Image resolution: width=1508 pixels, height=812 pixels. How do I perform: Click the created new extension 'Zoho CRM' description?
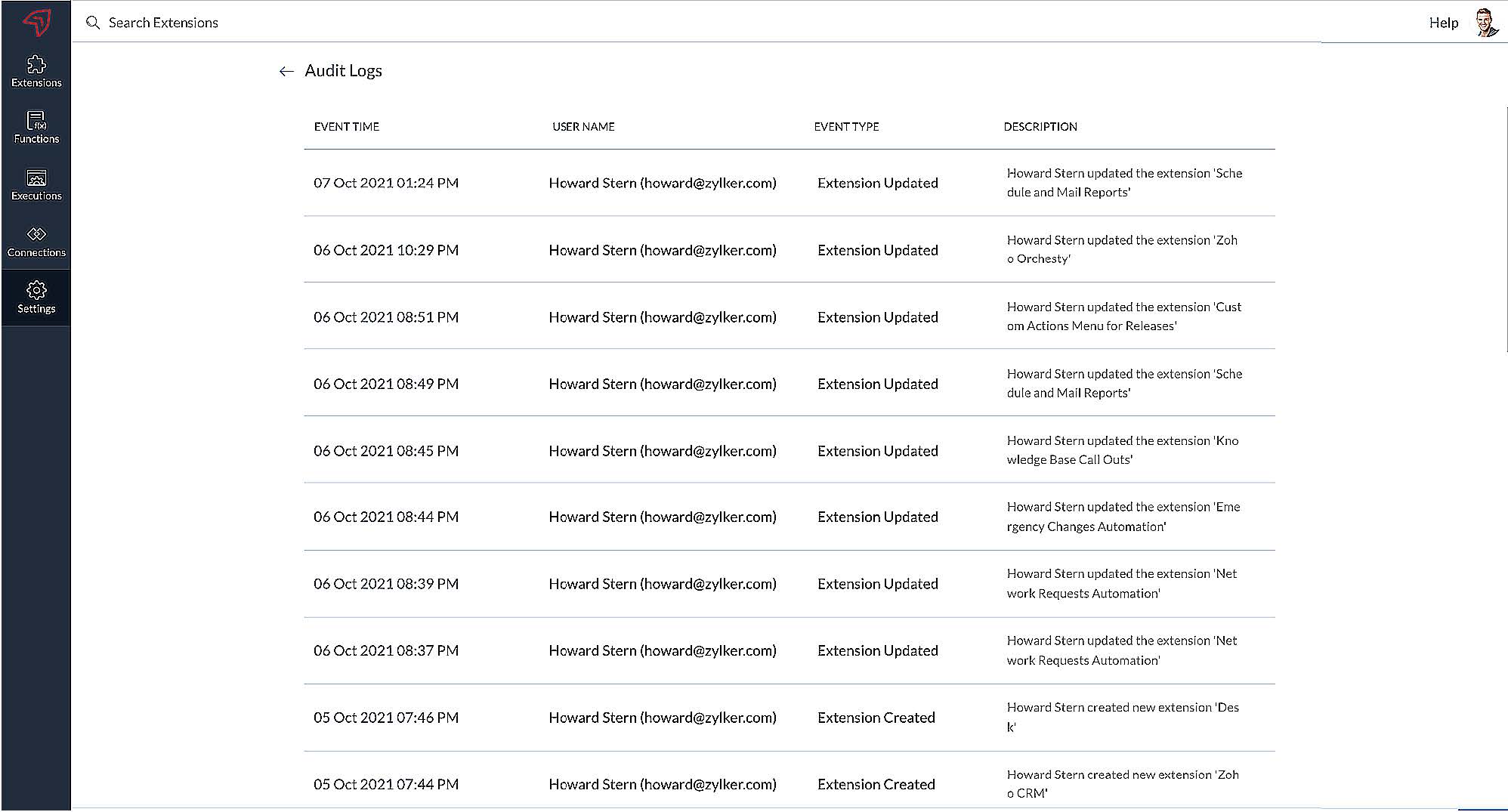point(1123,784)
